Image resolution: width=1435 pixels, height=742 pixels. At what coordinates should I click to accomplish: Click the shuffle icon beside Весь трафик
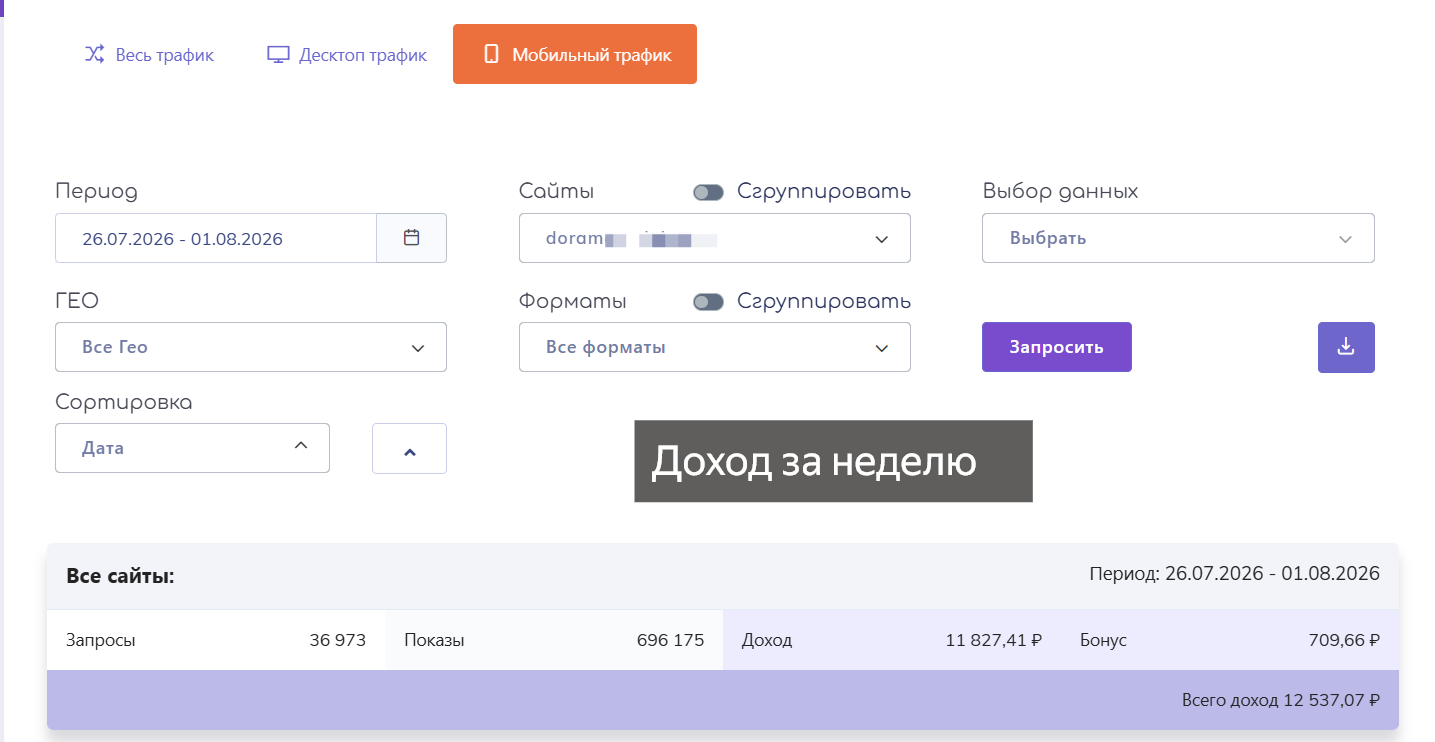94,54
